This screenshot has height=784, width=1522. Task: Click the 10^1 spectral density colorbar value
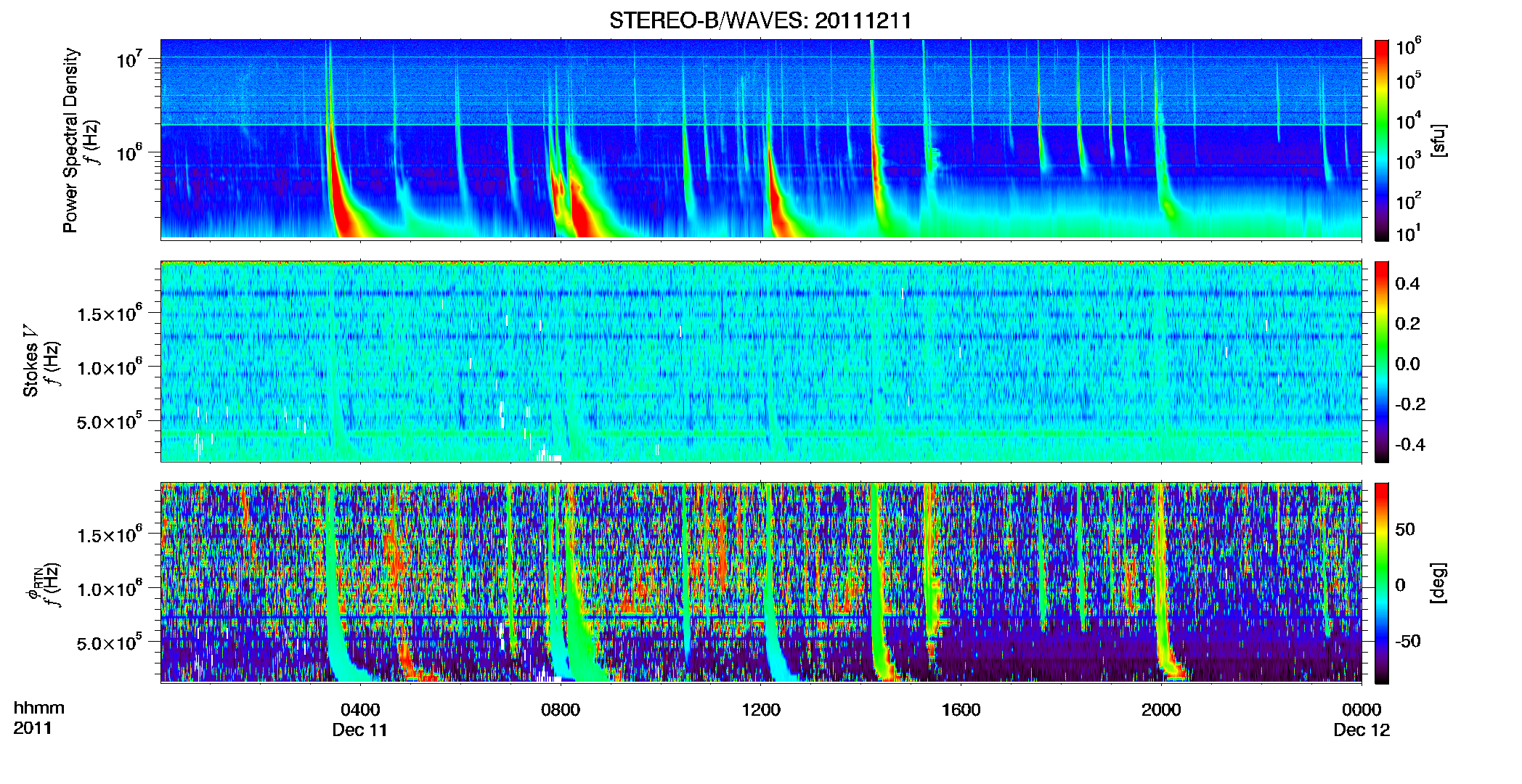[1409, 234]
